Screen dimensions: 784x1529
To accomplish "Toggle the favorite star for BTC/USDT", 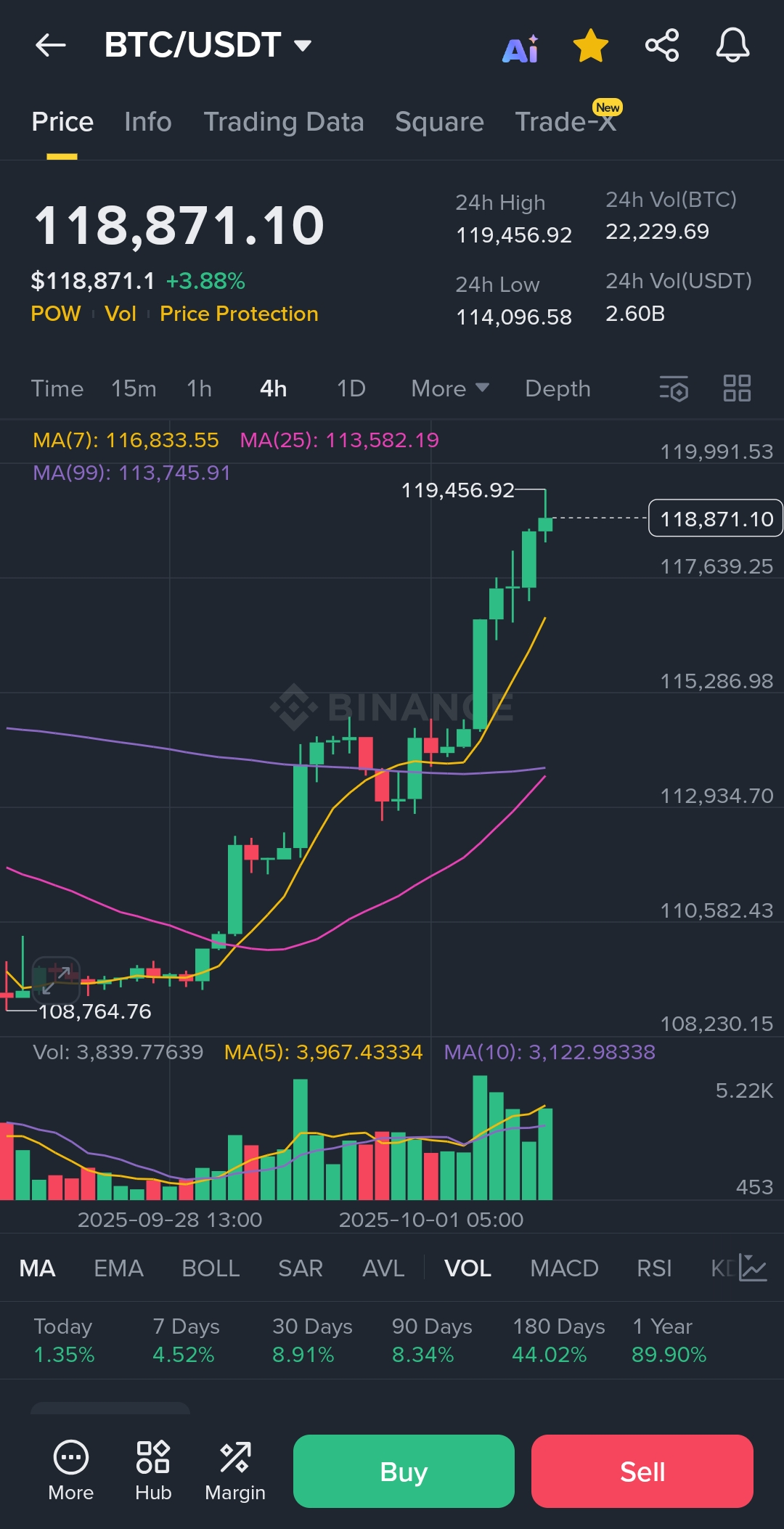I will (590, 46).
